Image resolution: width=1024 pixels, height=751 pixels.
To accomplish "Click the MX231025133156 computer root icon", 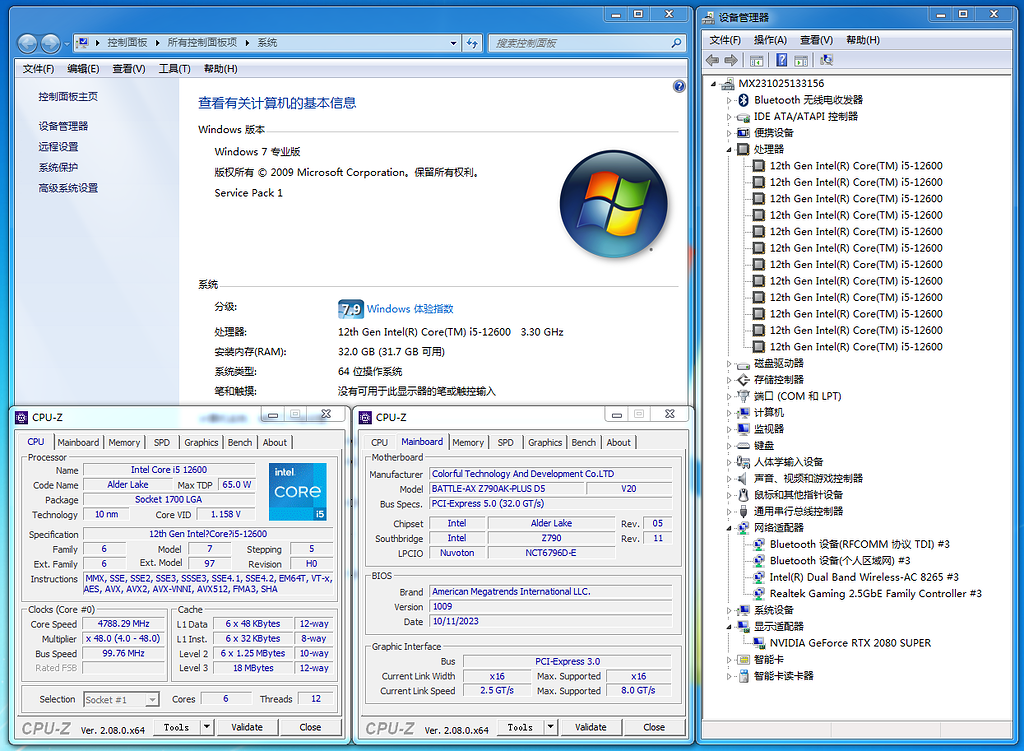I will click(728, 84).
